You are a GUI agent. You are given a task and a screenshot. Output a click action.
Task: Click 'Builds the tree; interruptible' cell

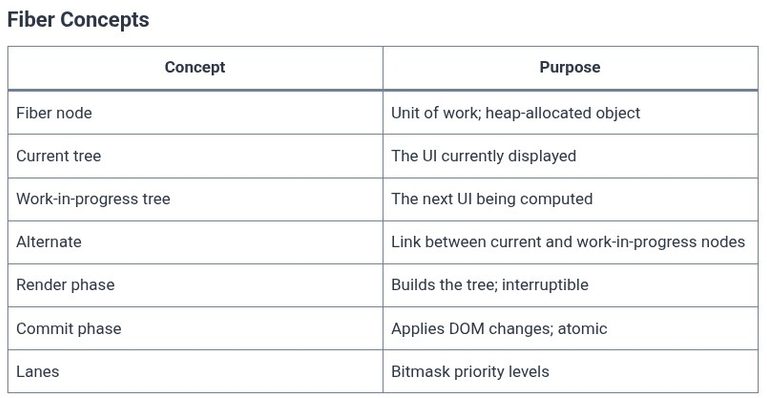[x=570, y=285]
